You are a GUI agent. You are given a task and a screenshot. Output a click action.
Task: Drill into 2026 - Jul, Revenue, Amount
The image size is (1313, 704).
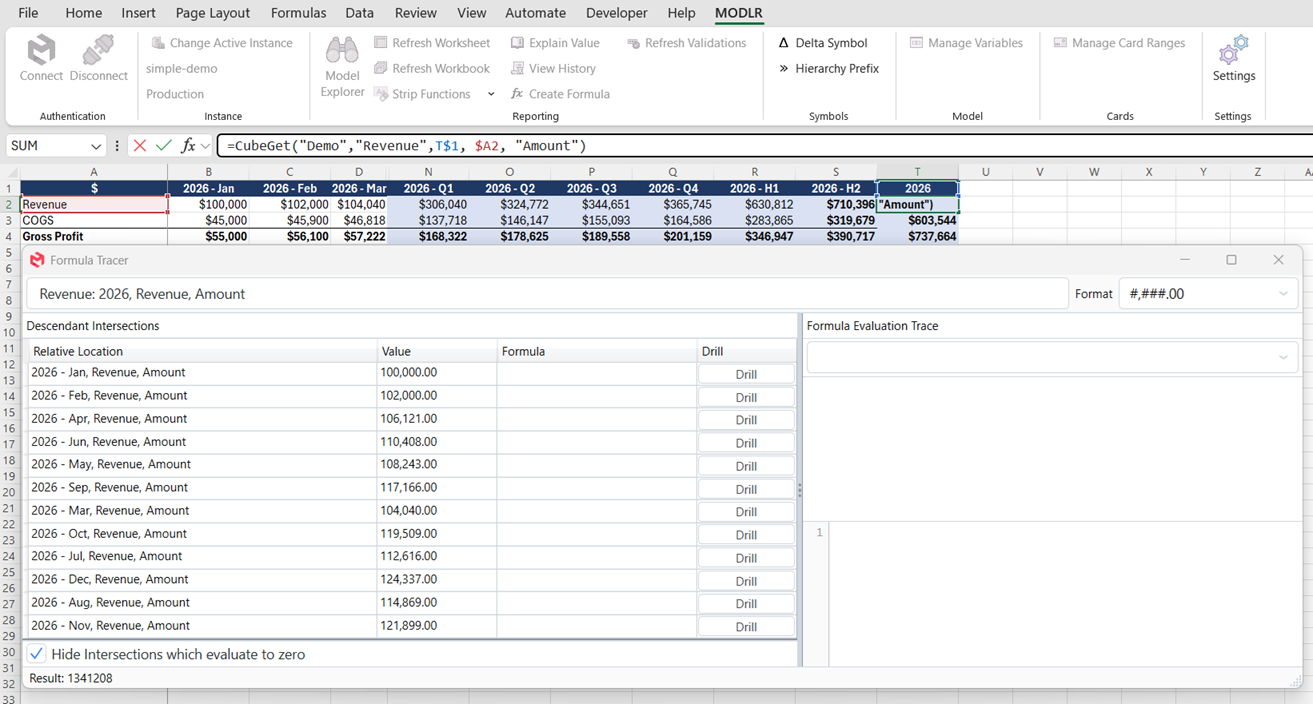tap(746, 558)
